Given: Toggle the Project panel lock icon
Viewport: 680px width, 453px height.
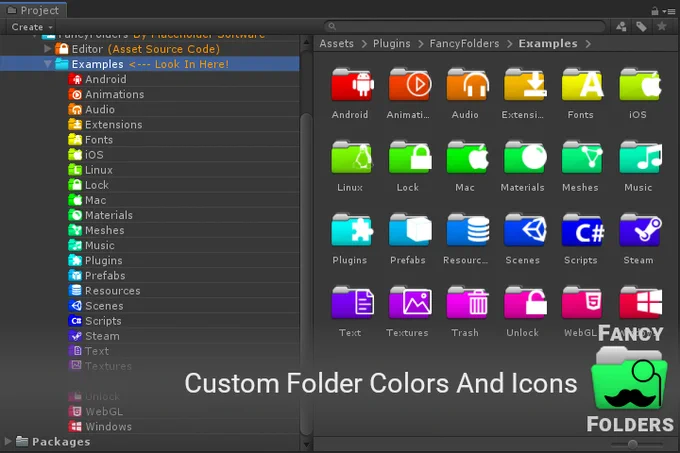Looking at the screenshot, I should point(655,11).
